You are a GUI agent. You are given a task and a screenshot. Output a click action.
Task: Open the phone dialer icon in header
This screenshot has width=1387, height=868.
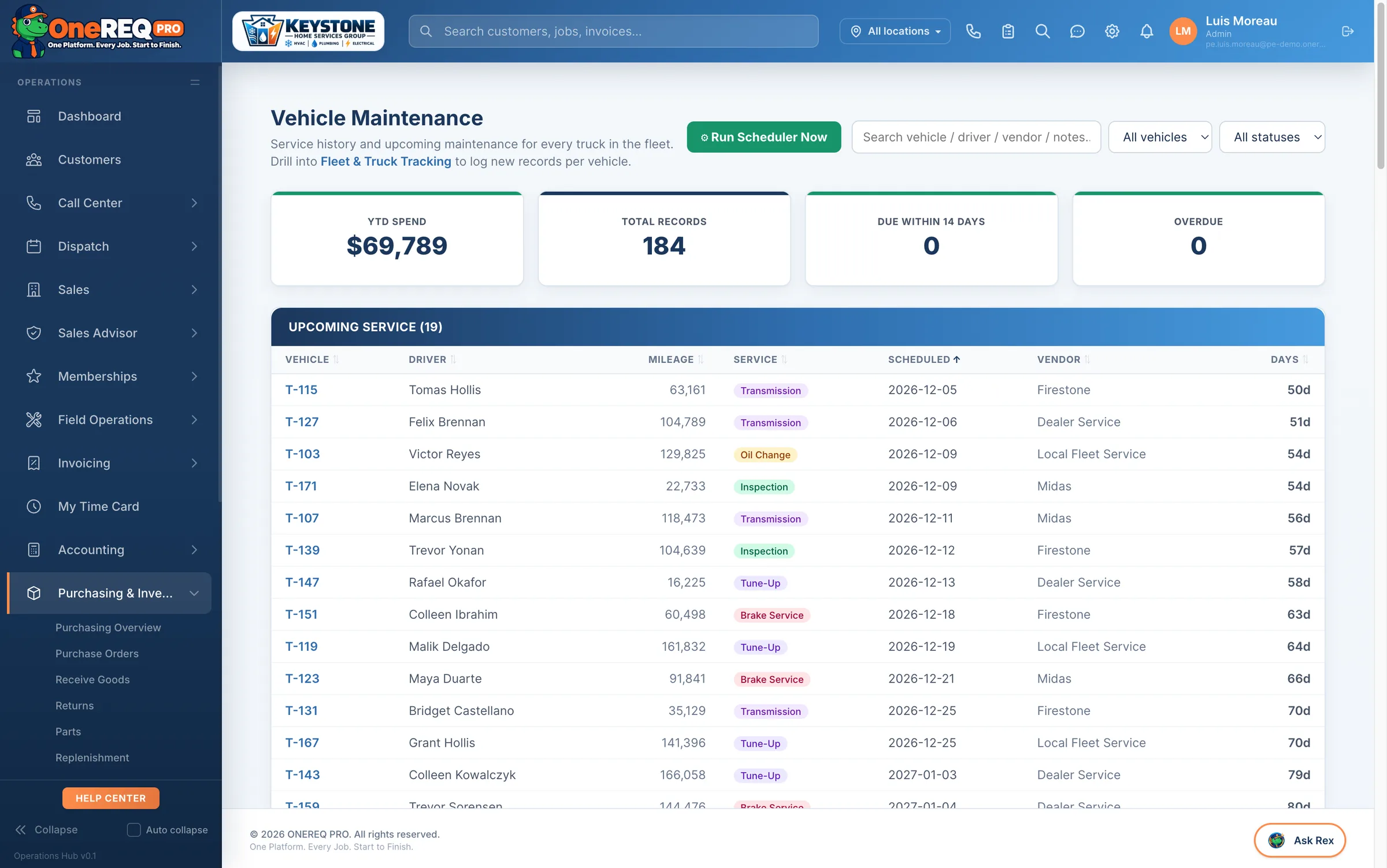pyautogui.click(x=973, y=31)
